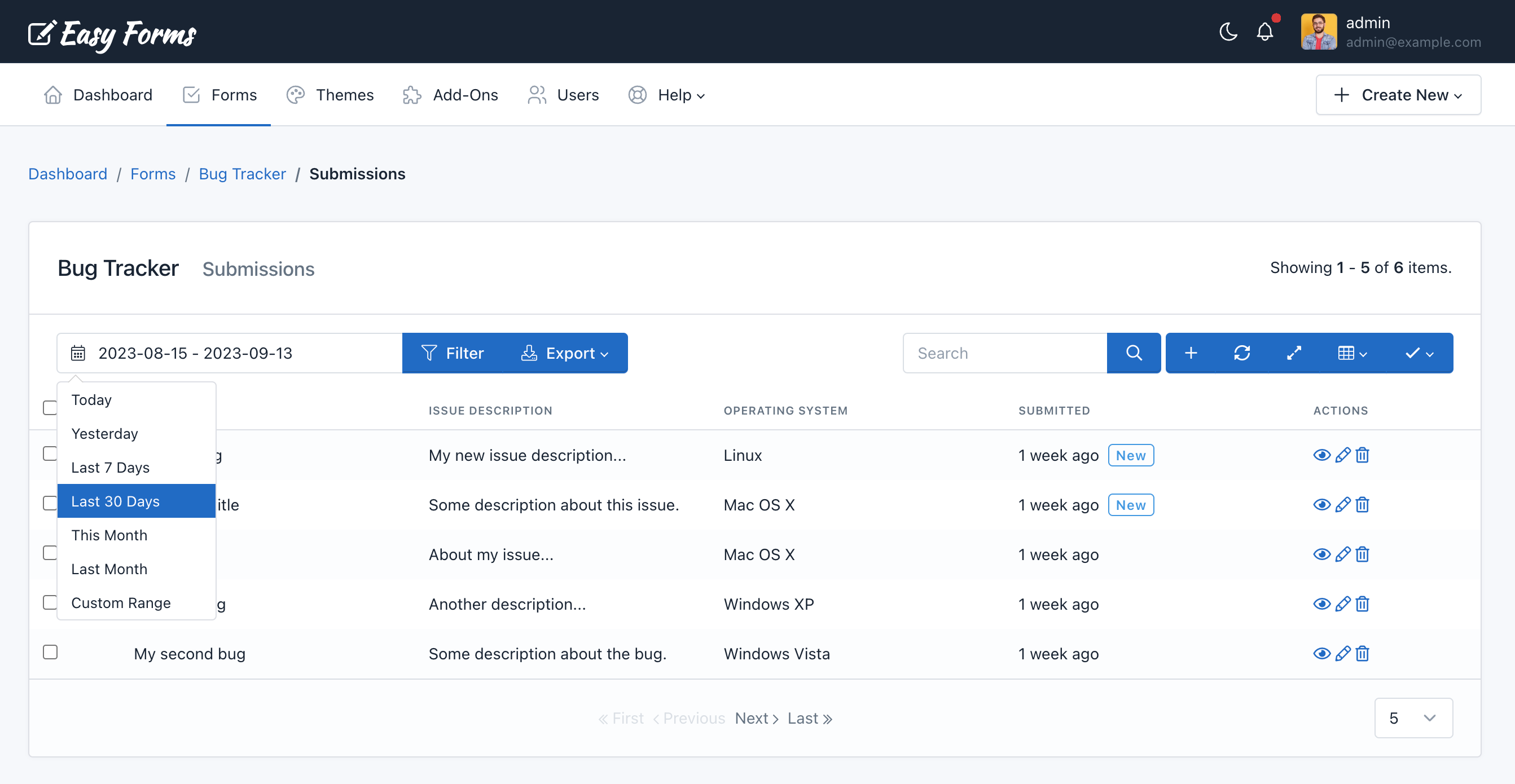This screenshot has height=784, width=1515.
Task: Open the calendar icon in date range field
Action: (x=77, y=353)
